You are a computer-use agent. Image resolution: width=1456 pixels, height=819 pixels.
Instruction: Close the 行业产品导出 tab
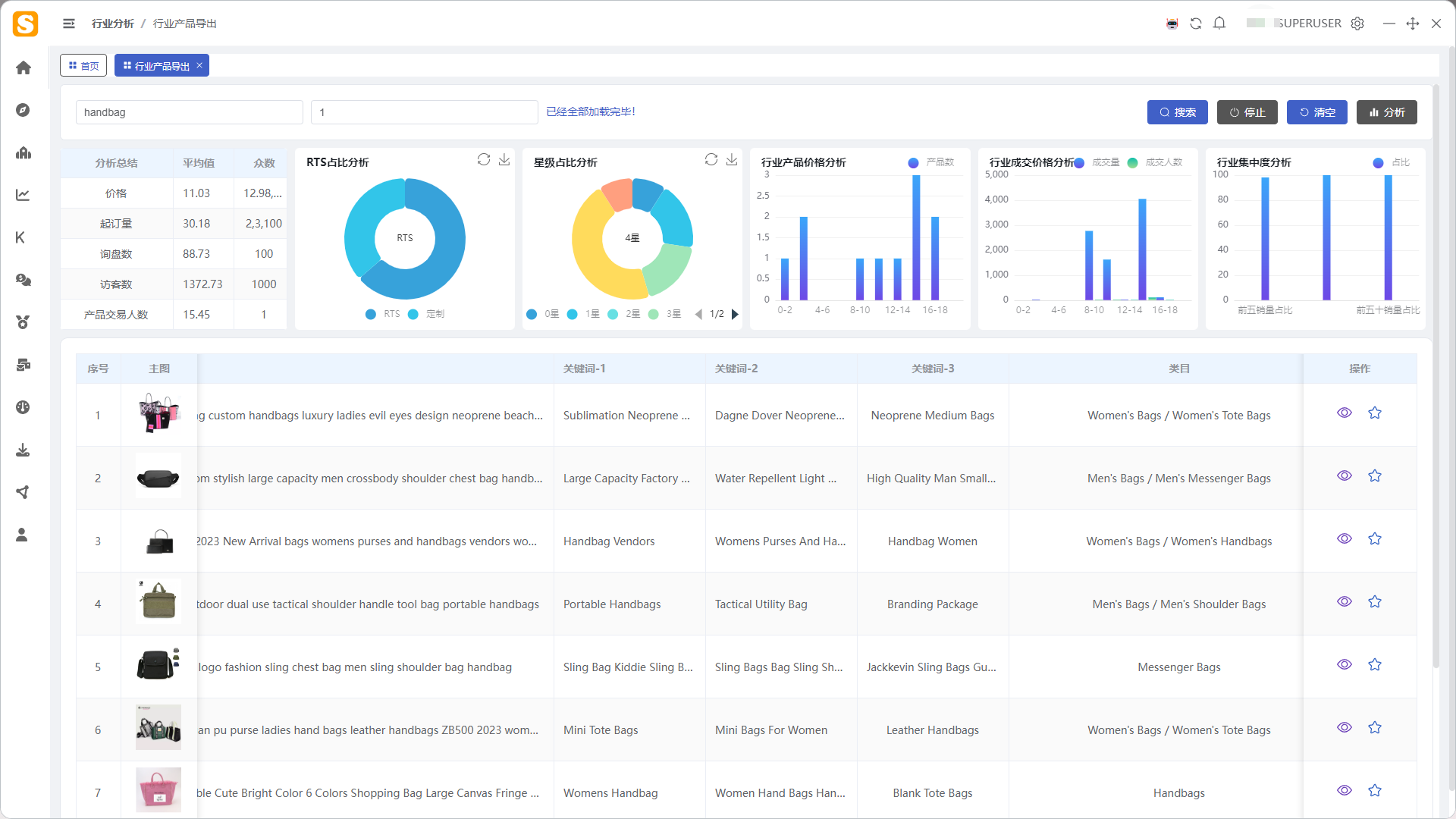(x=199, y=65)
